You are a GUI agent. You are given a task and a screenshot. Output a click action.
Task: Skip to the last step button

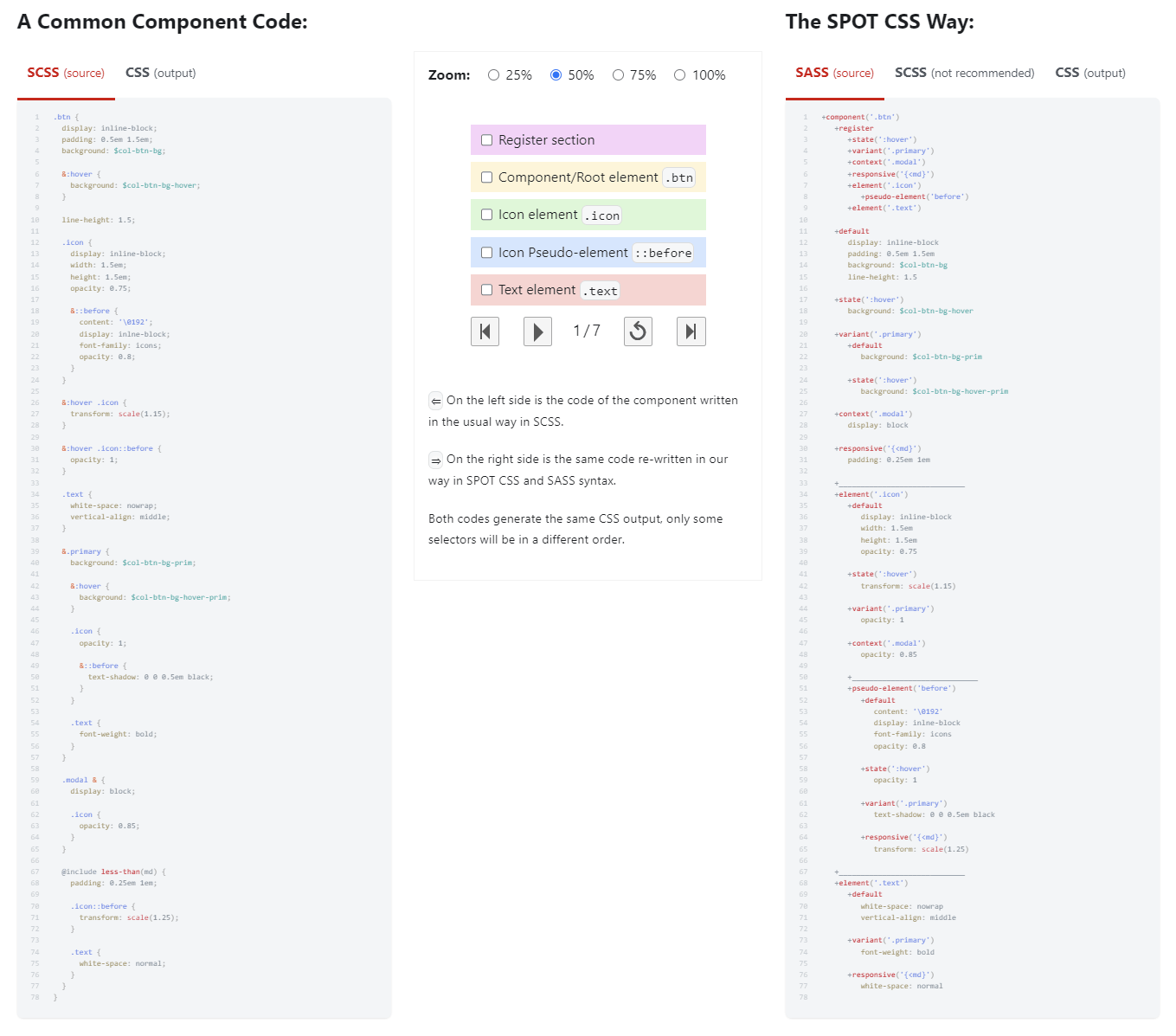[691, 331]
